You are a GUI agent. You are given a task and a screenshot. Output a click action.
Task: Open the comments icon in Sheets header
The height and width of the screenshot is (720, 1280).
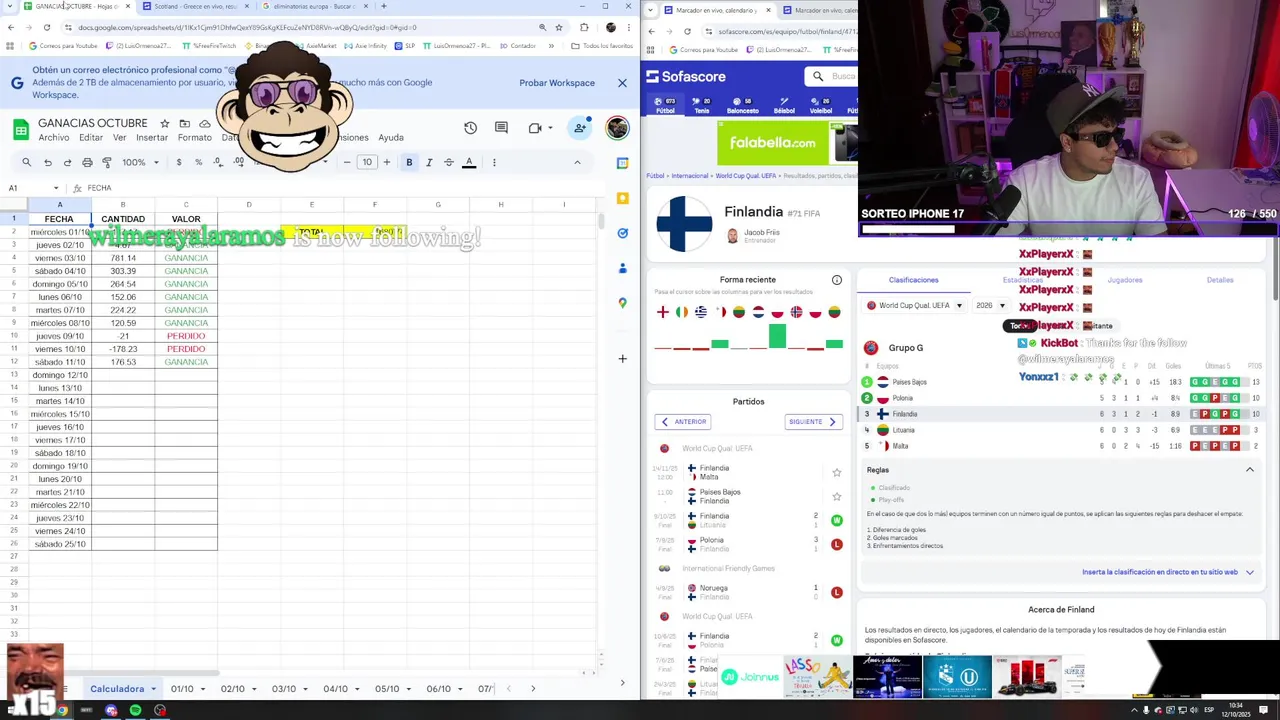click(501, 128)
